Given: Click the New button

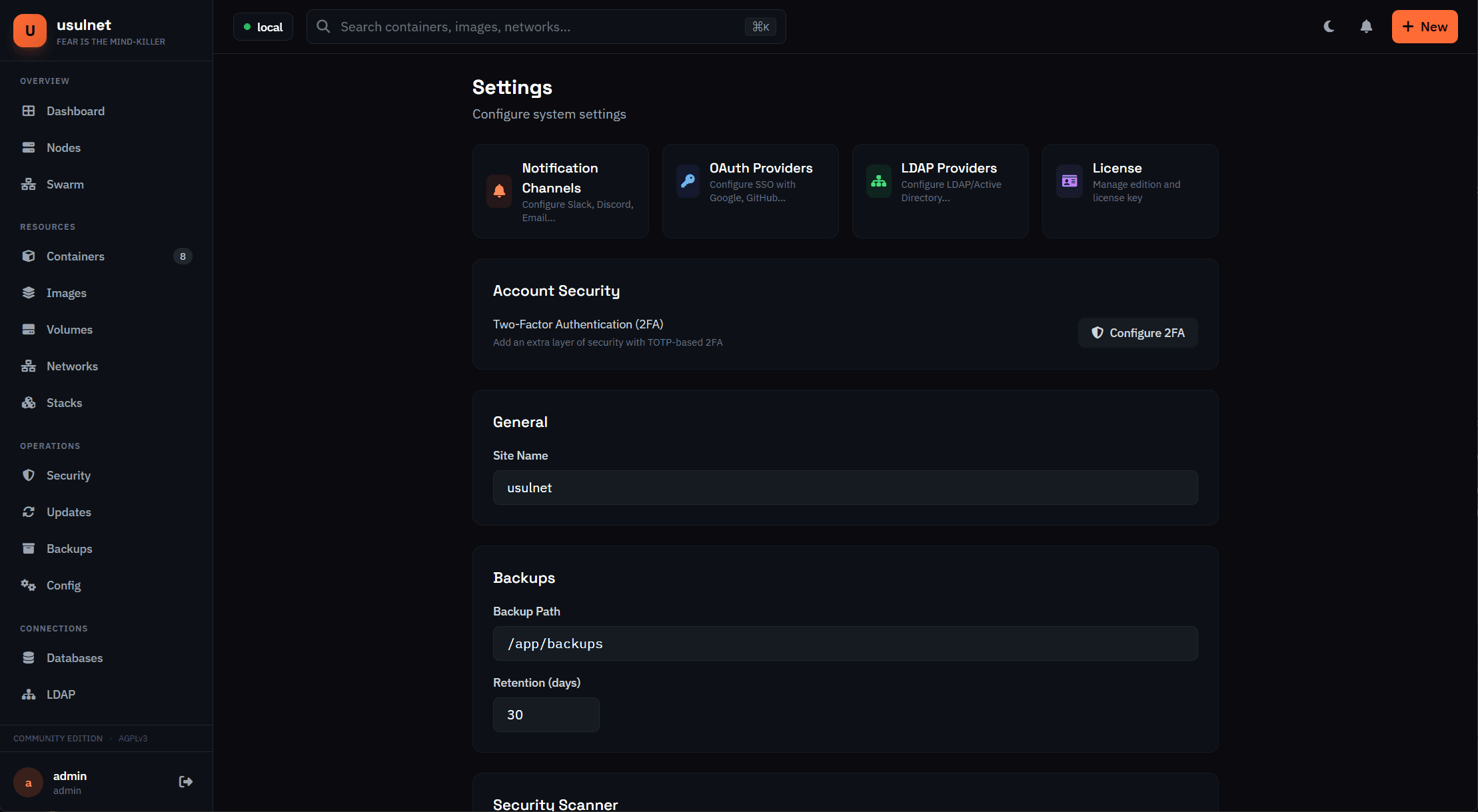Looking at the screenshot, I should (1424, 27).
